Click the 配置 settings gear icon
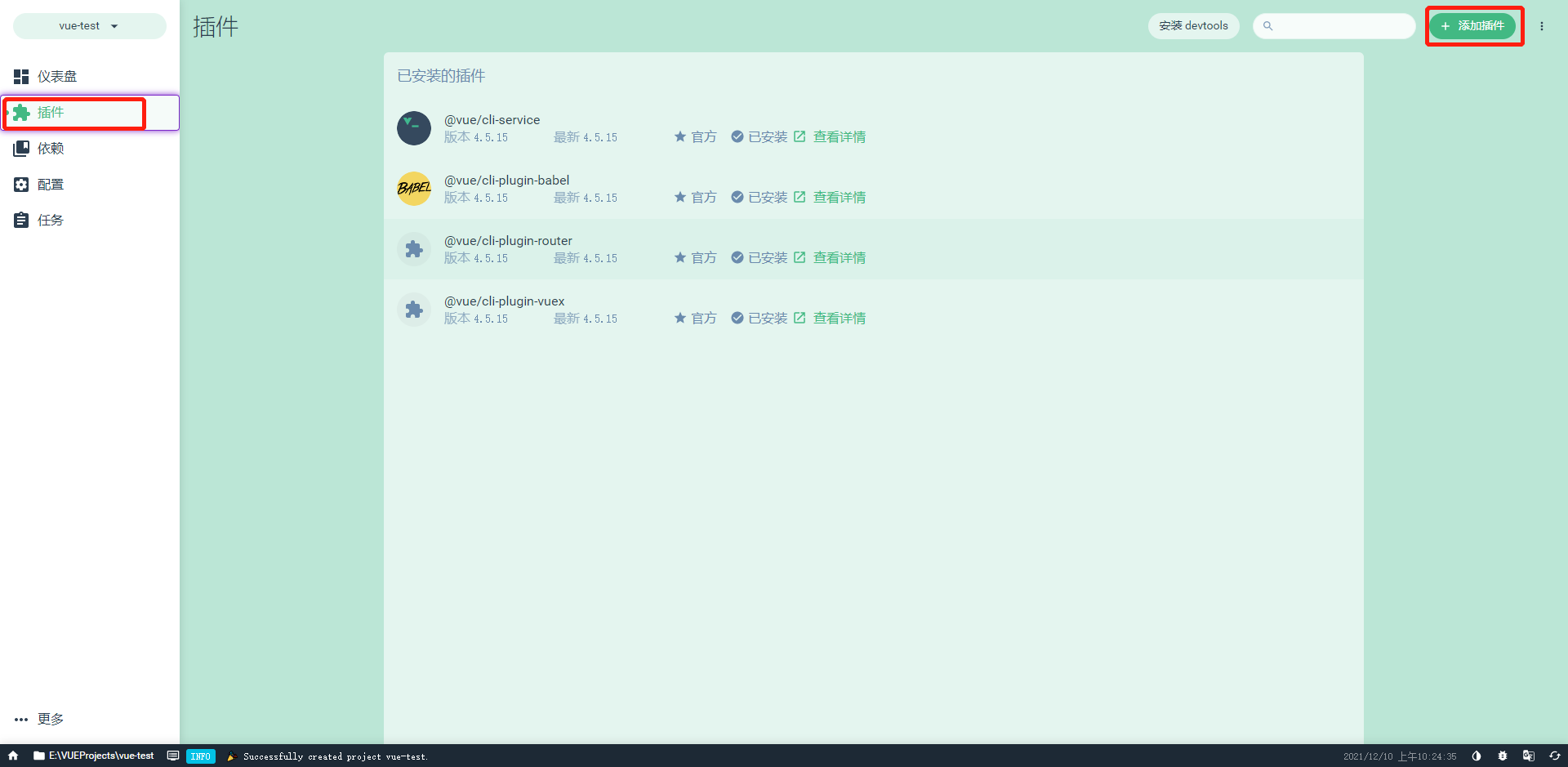The image size is (1568, 767). coord(21,185)
